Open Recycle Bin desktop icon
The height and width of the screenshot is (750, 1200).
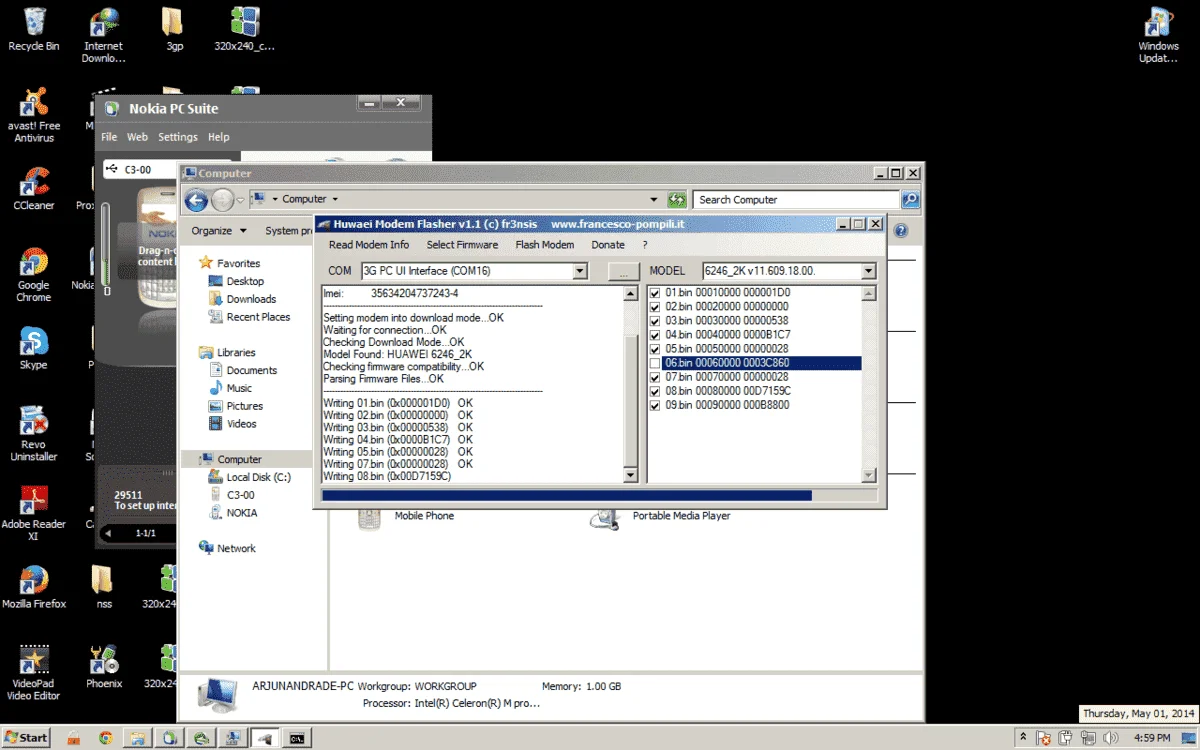[34, 30]
